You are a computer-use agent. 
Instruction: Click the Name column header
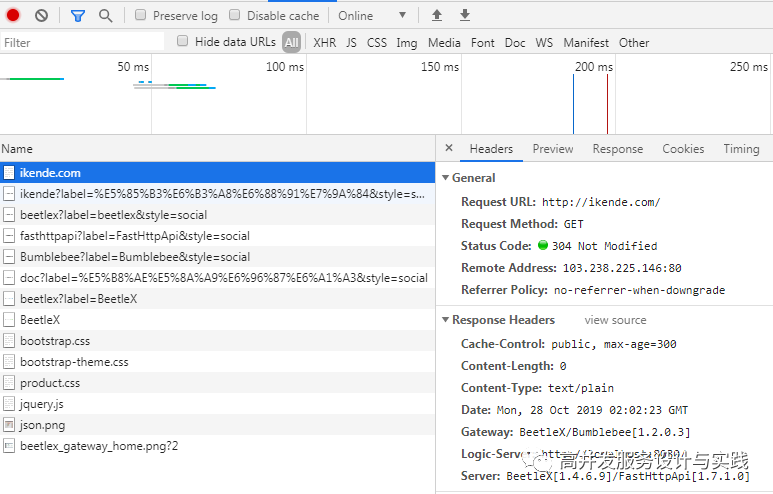coord(217,148)
